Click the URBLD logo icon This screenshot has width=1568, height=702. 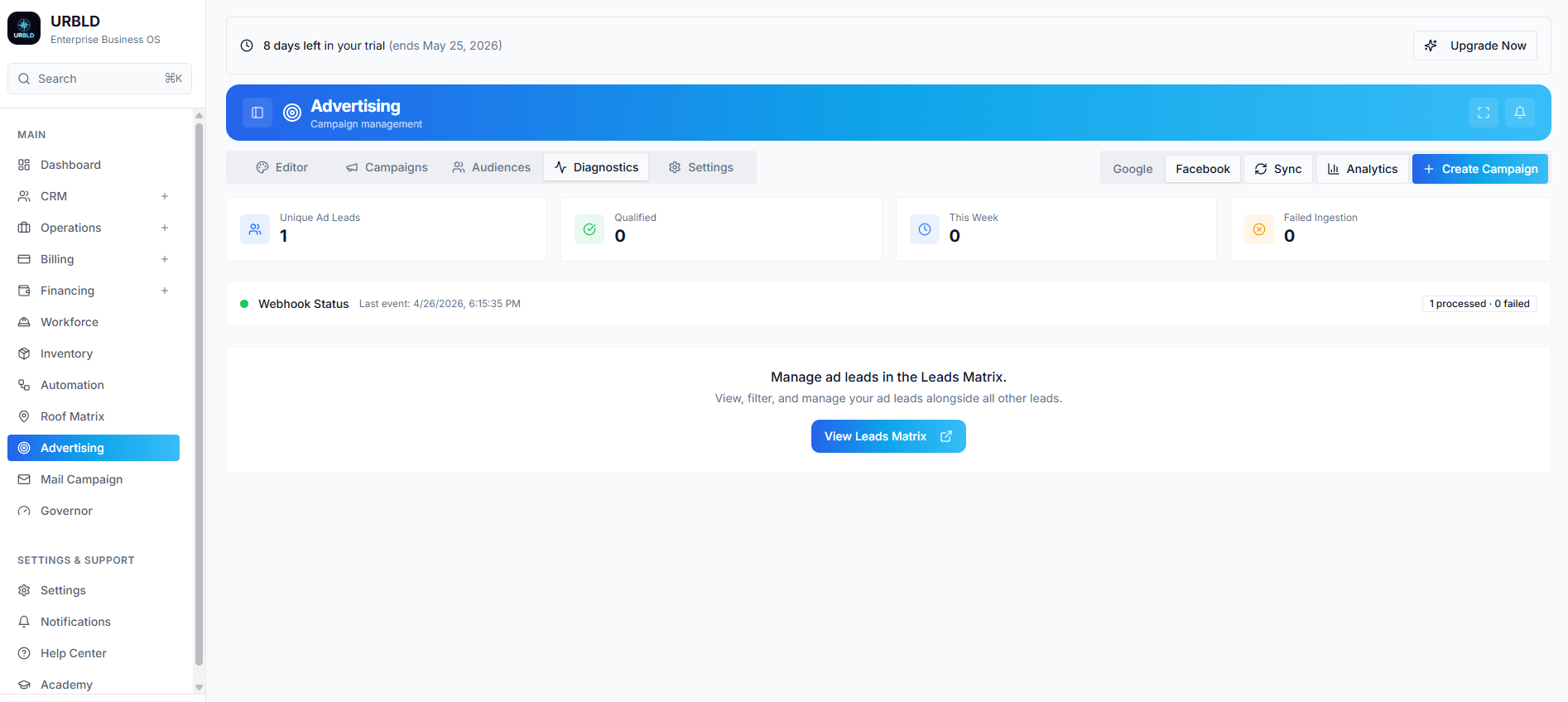pyautogui.click(x=24, y=28)
